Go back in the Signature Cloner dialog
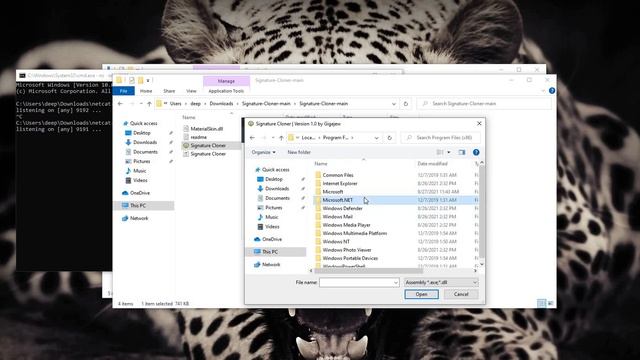The height and width of the screenshot is (360, 640). [252, 138]
